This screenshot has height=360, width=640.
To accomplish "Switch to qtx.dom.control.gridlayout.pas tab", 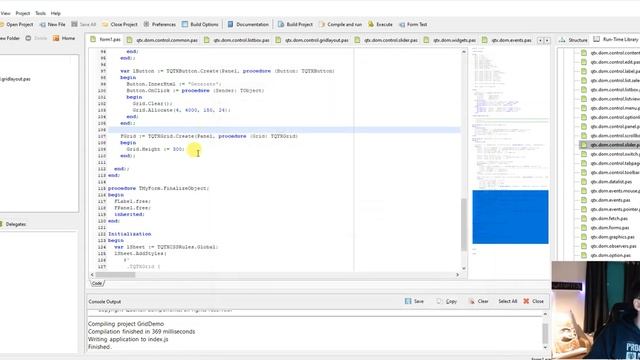I will click(x=312, y=40).
